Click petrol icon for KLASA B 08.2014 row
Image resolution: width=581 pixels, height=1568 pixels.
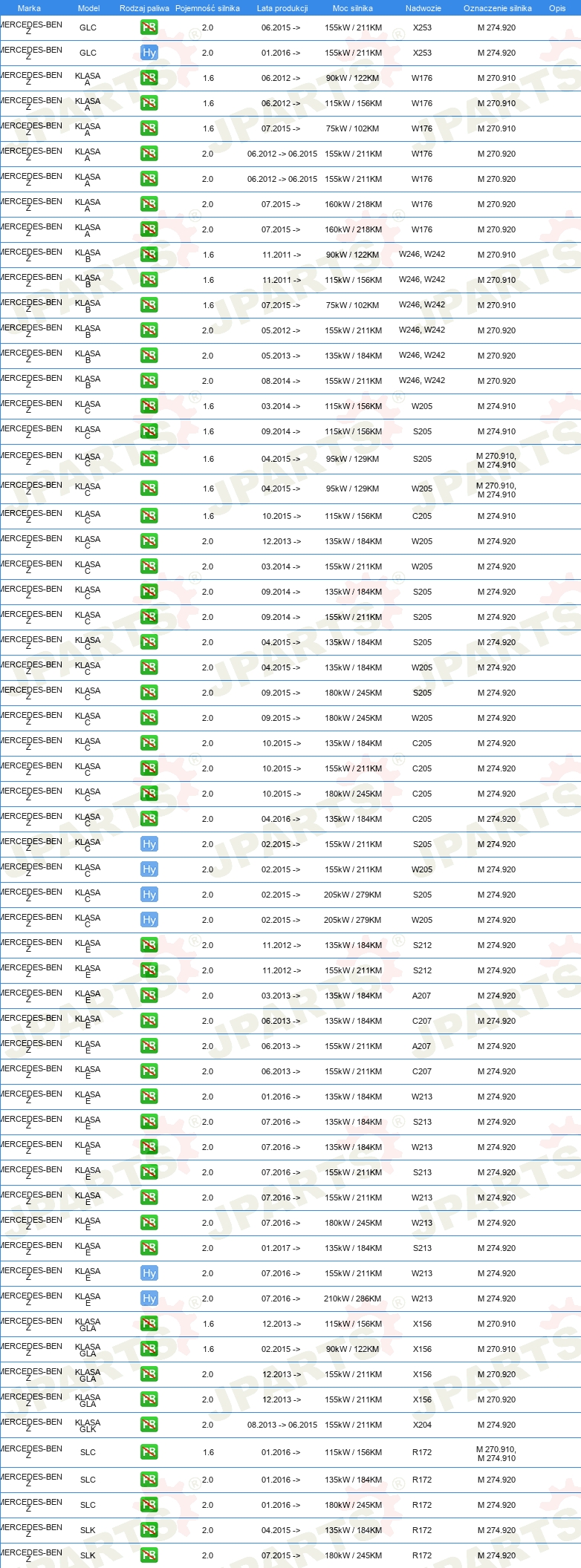149,381
